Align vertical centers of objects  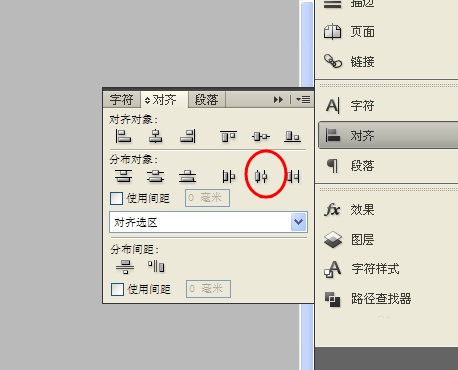click(261, 136)
